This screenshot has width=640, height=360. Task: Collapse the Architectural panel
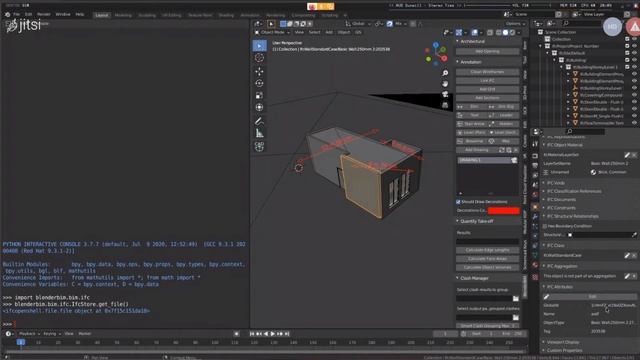(x=472, y=42)
